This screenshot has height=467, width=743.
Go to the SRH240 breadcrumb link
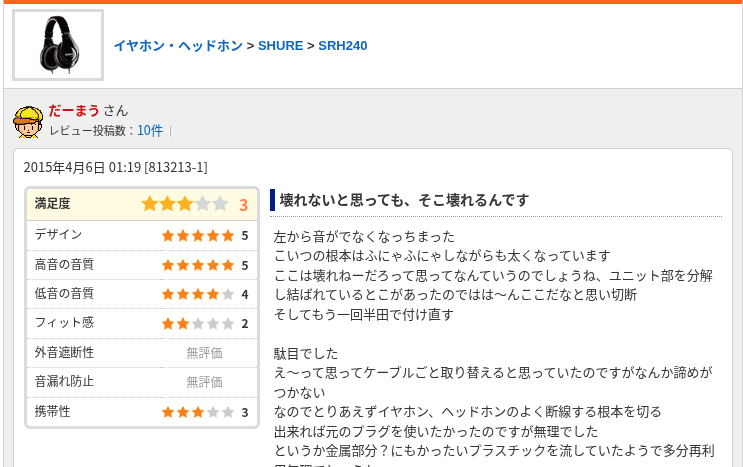coord(343,45)
